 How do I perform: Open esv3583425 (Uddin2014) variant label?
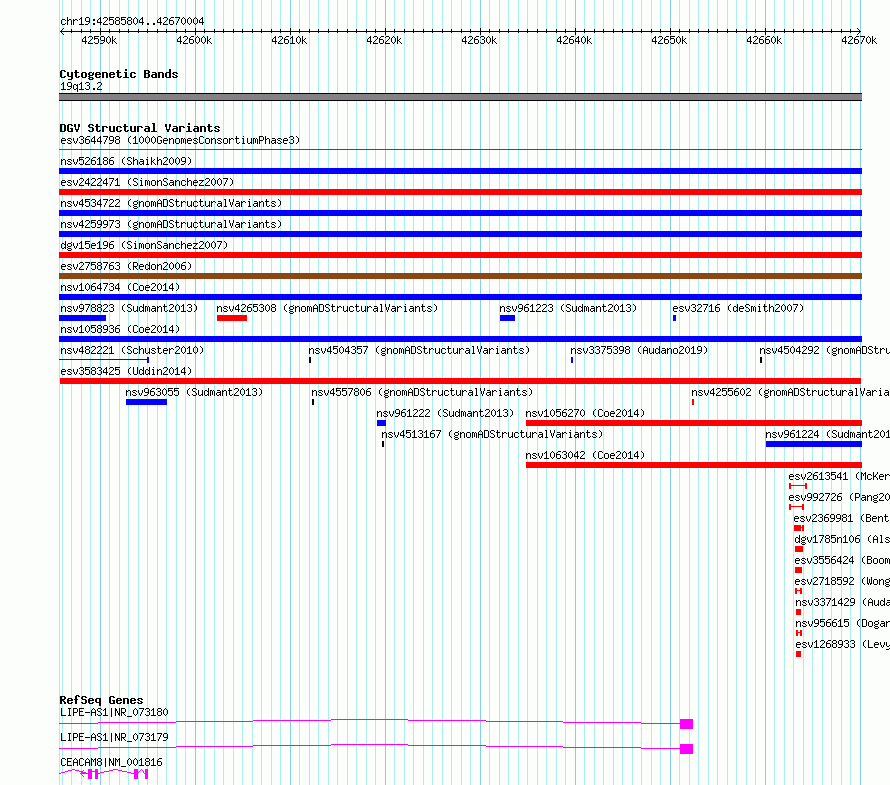coord(126,371)
